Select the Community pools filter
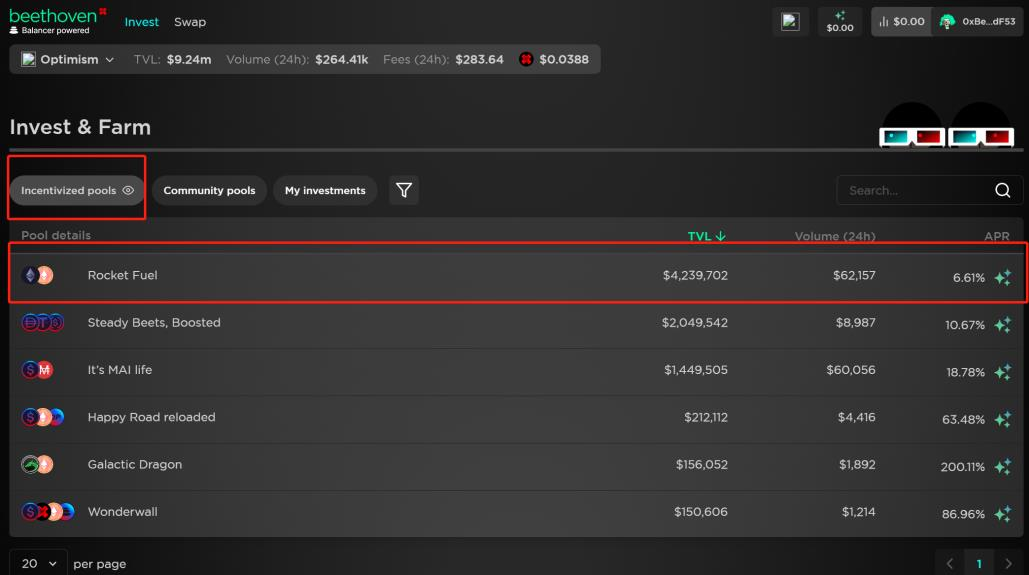This screenshot has width=1029, height=575. [209, 190]
